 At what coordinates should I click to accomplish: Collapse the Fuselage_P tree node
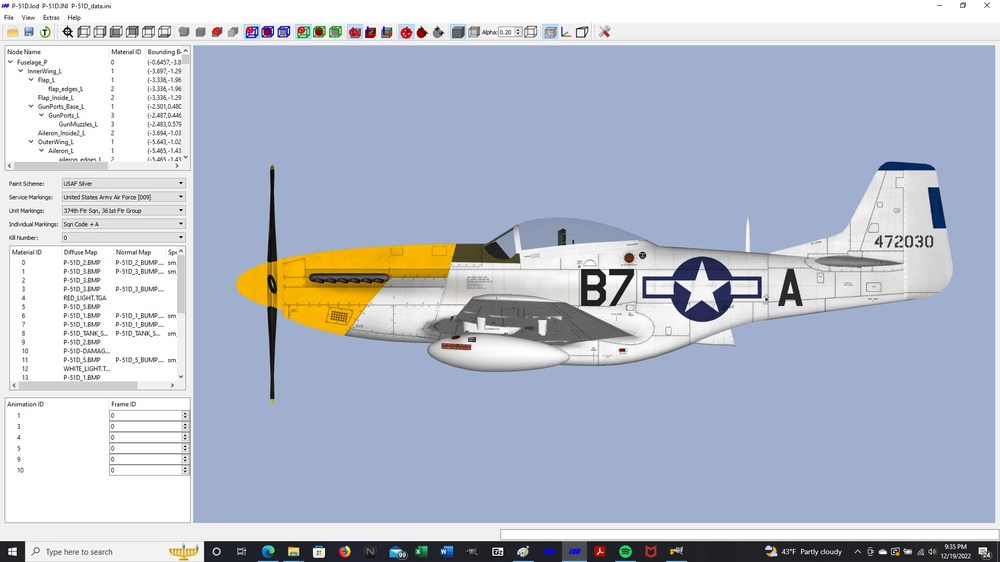point(10,63)
